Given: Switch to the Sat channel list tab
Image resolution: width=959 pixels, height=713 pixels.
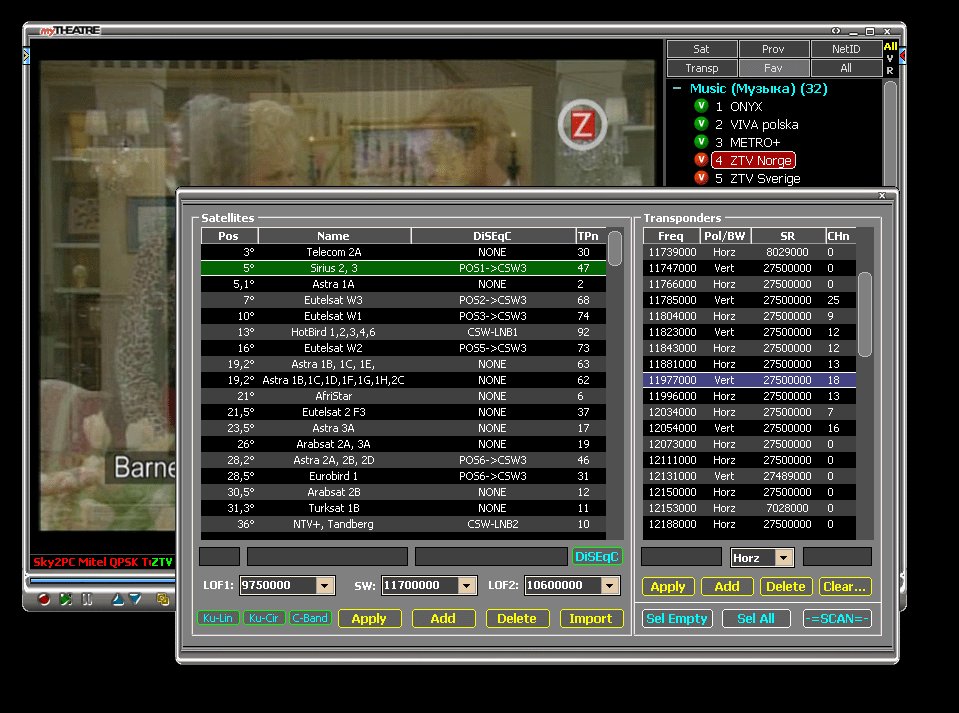Looking at the screenshot, I should click(x=702, y=49).
